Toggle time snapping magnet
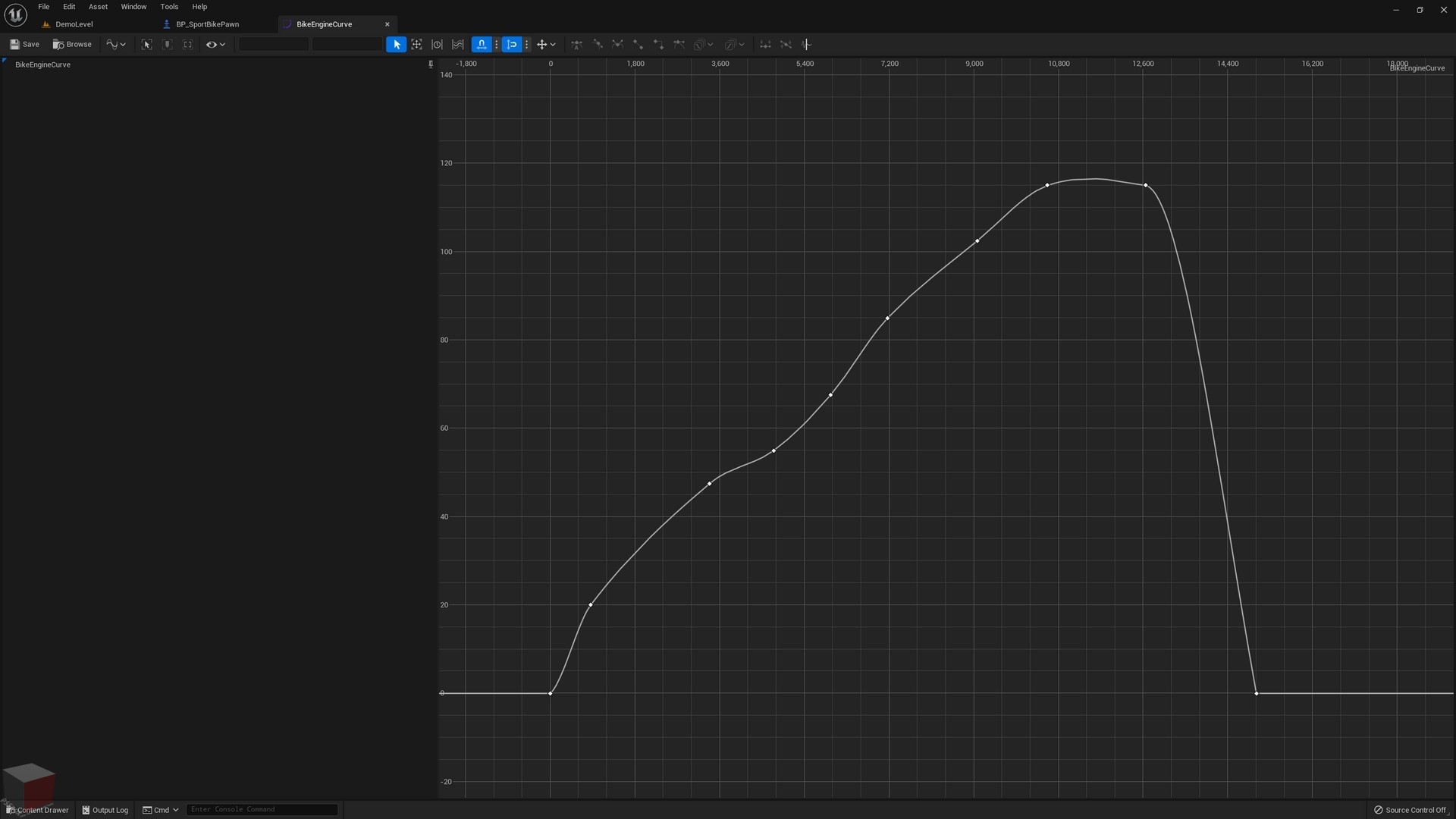The height and width of the screenshot is (819, 1456). pyautogui.click(x=482, y=45)
